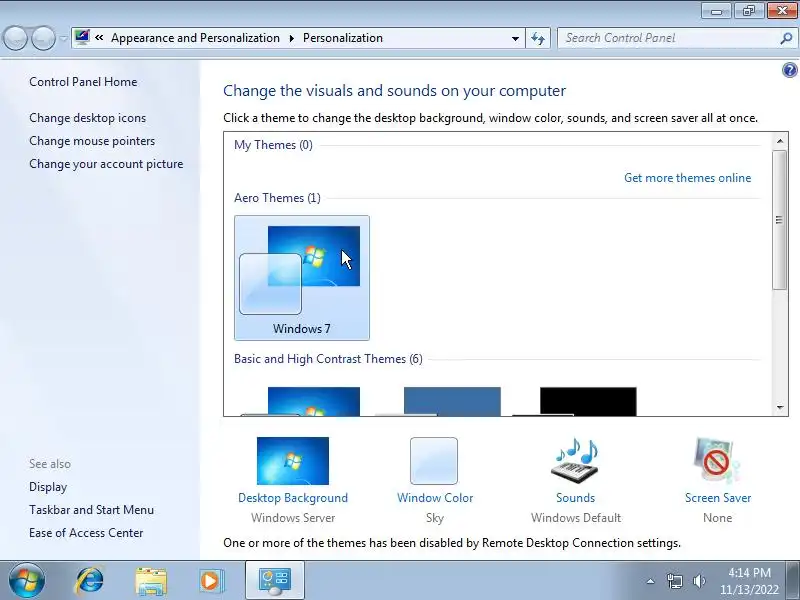Open Desktop Background wallpaper icon
The width and height of the screenshot is (800, 600).
click(x=293, y=461)
